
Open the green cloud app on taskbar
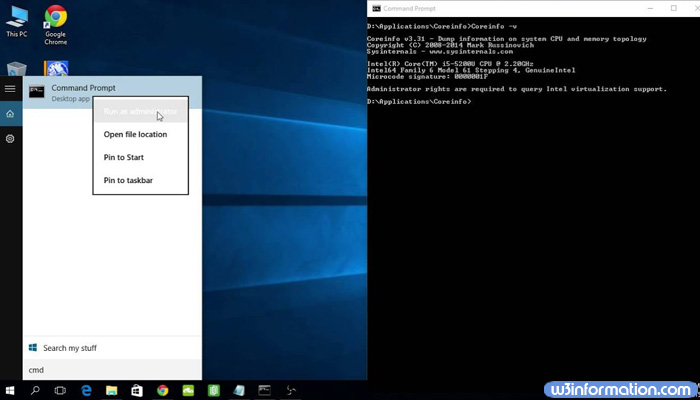(x=188, y=391)
